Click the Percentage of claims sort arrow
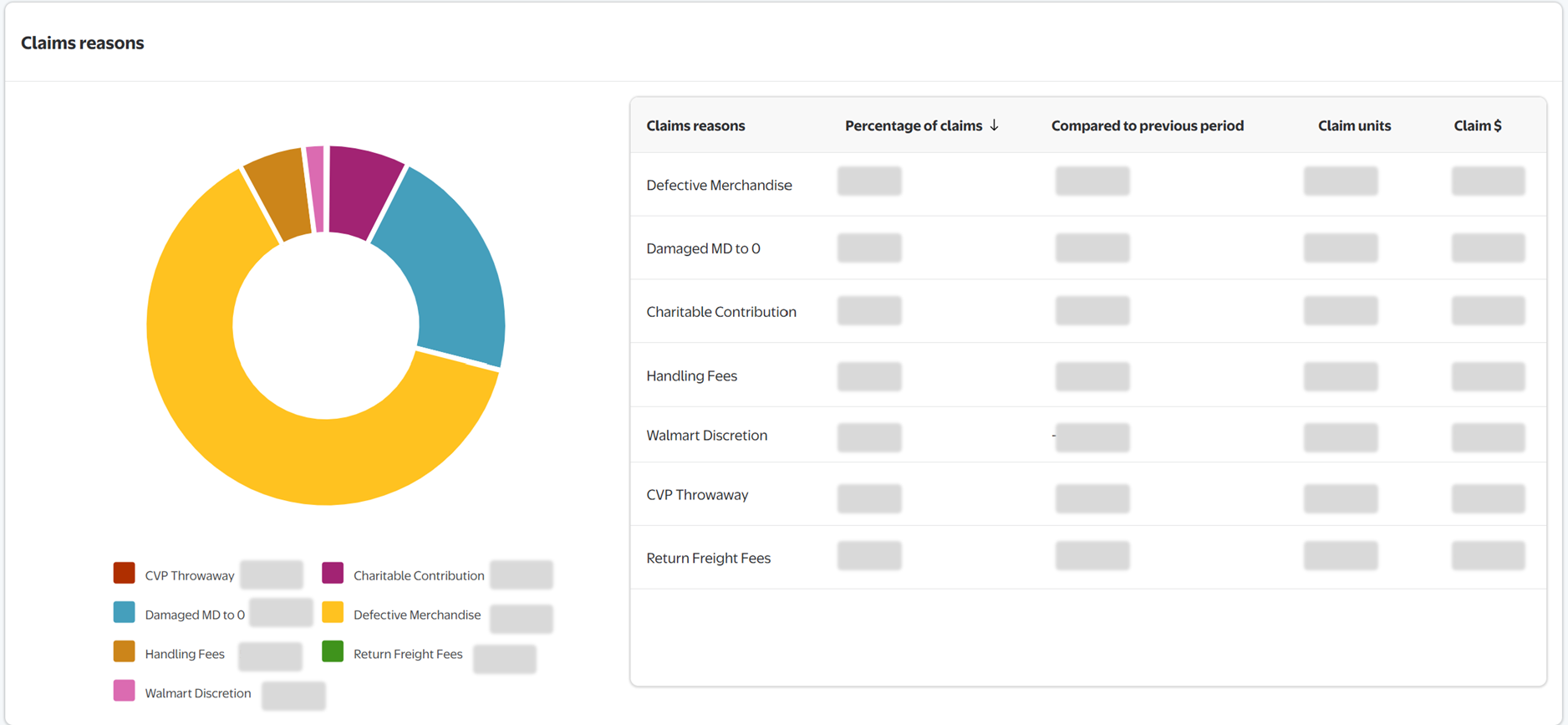Image resolution: width=1568 pixels, height=725 pixels. [x=994, y=125]
